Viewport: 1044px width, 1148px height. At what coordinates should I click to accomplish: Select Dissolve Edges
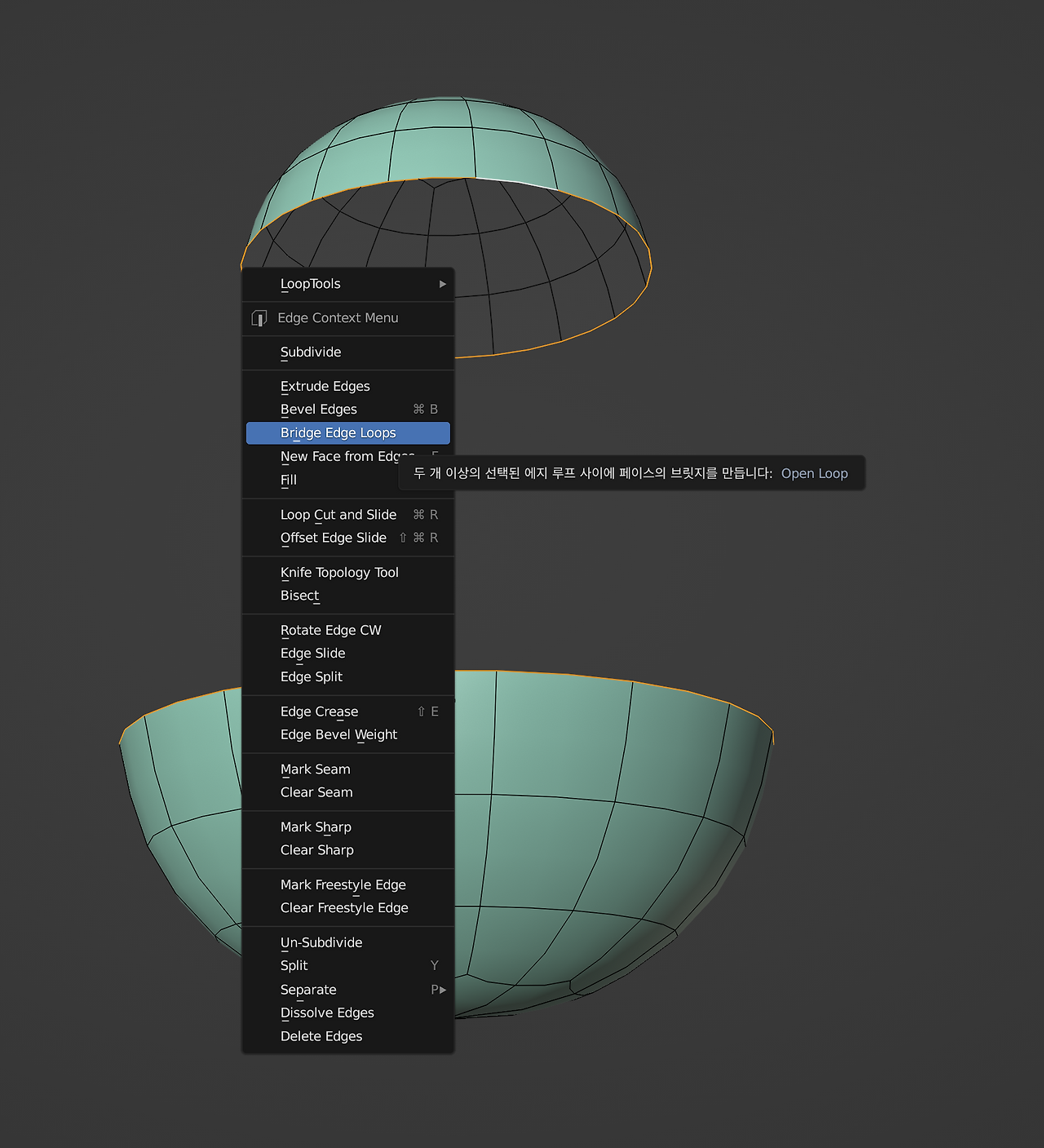tap(348, 1013)
